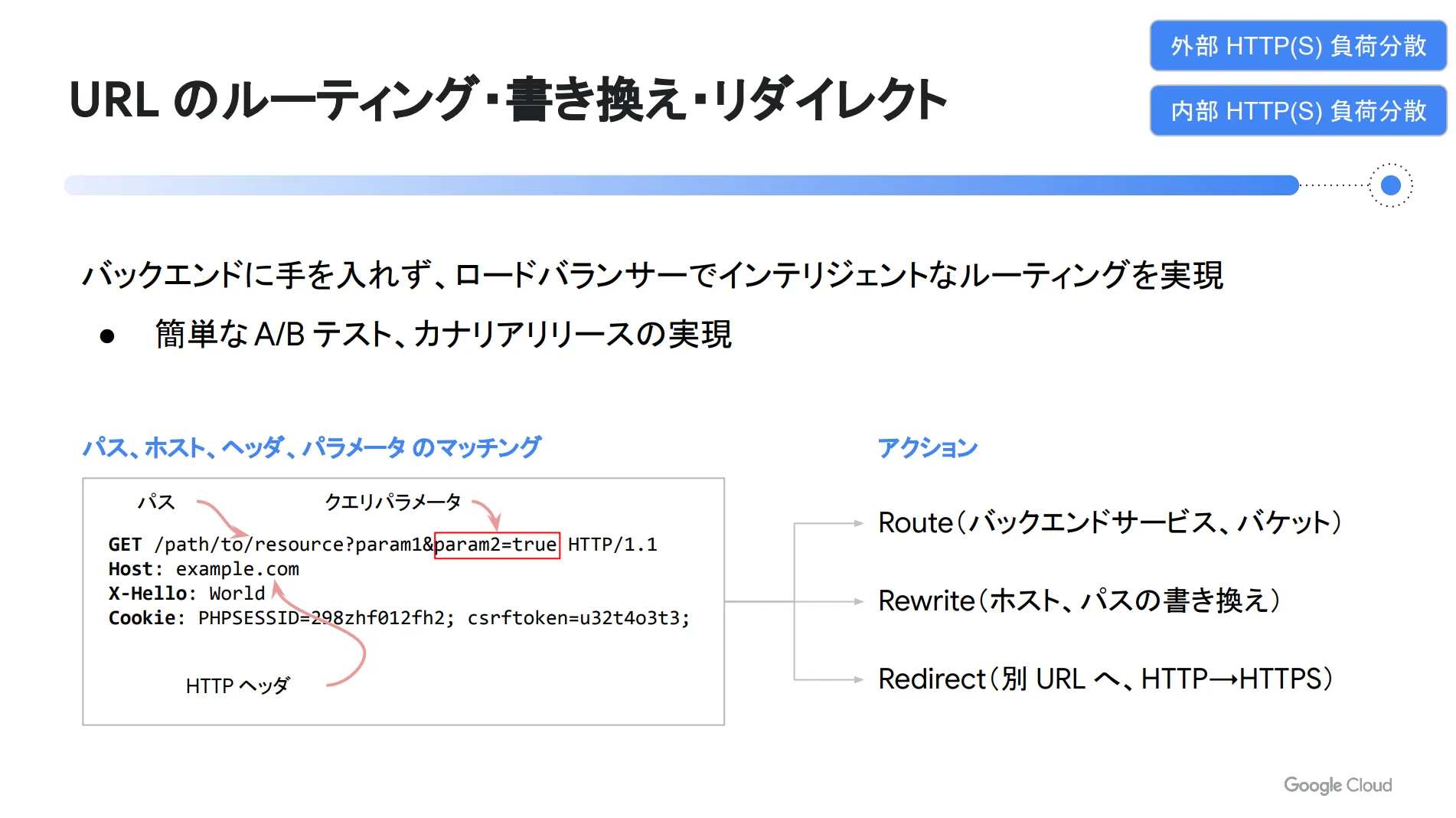Viewport: 1456px width, 818px height.
Task: Click the Route（バックエンドサービス、バケット） action
Action: click(1109, 523)
